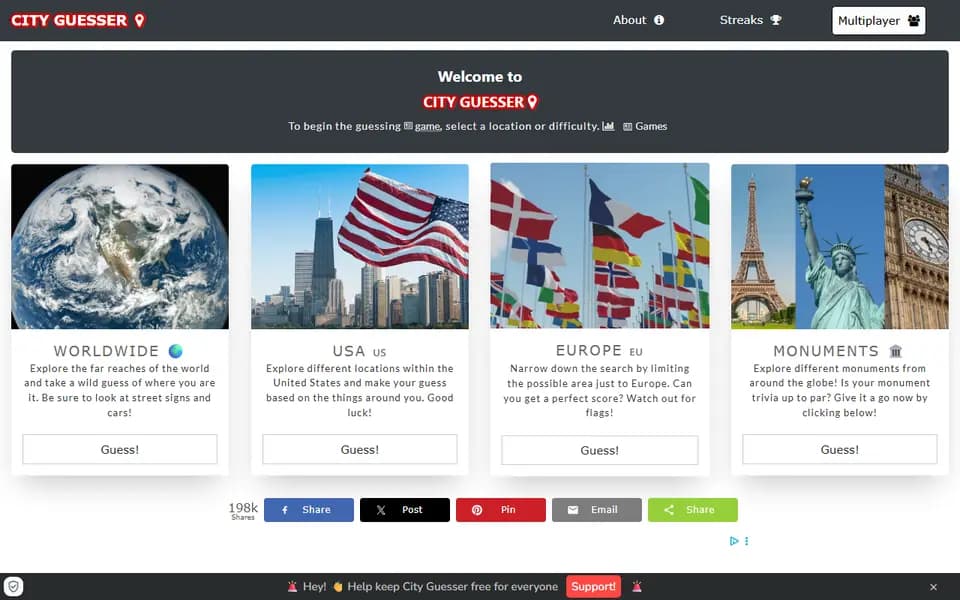
Task: Click the USA card description text
Action: pos(360,391)
